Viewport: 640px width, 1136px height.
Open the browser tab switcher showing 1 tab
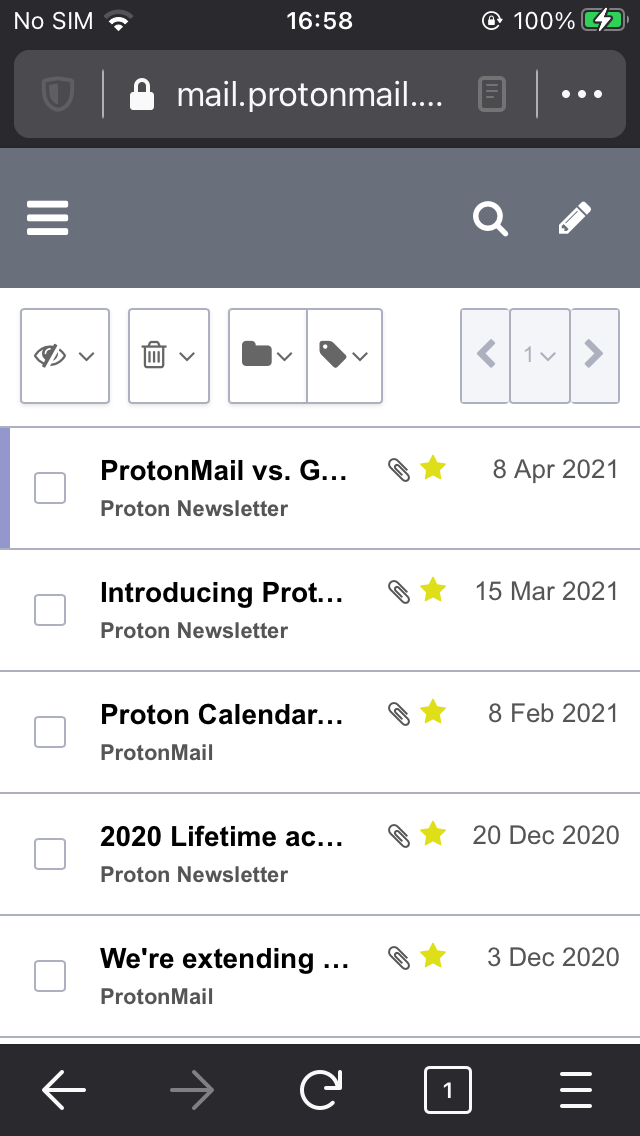point(448,1090)
